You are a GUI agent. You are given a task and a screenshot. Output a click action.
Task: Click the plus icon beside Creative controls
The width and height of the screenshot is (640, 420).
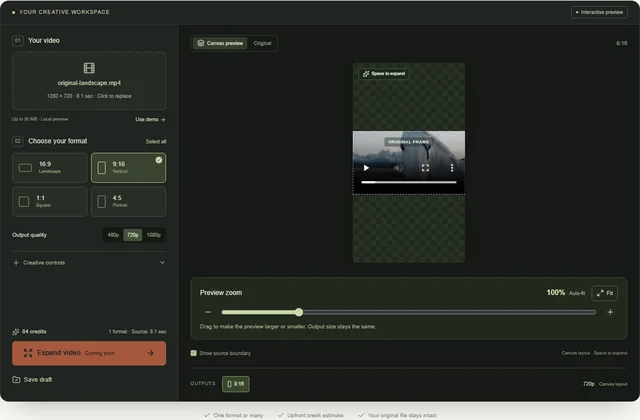click(16, 263)
